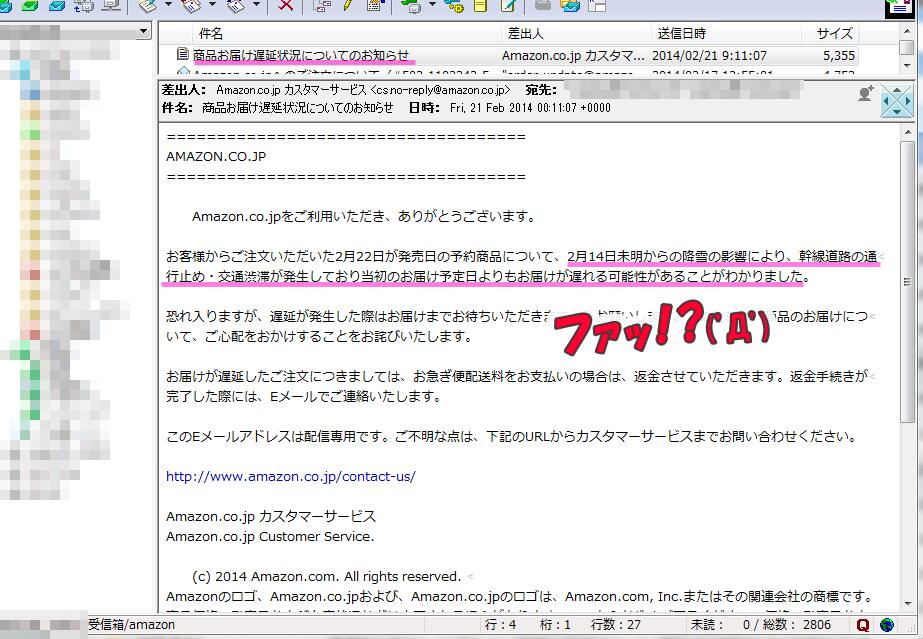923x639 pixels.
Task: Click the small windows icon after the red X
Action: tap(321, 5)
